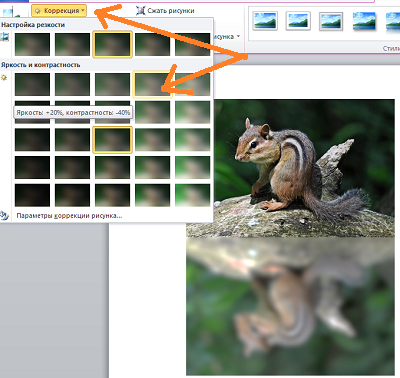Choose brightness +40%, contrast -20% preset
Image resolution: width=400 pixels, height=378 pixels.
[192, 112]
